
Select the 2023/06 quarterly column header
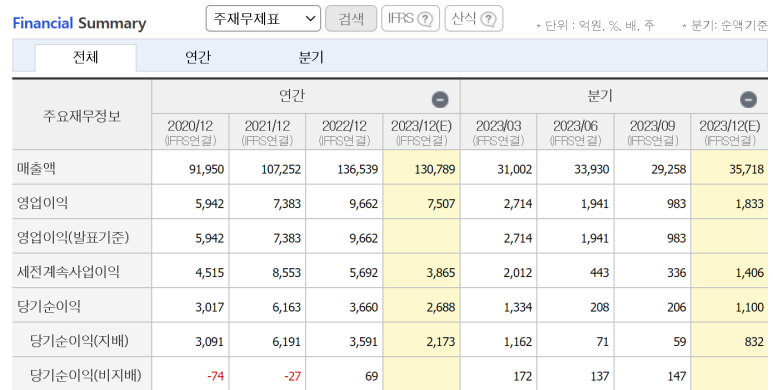coord(575,132)
